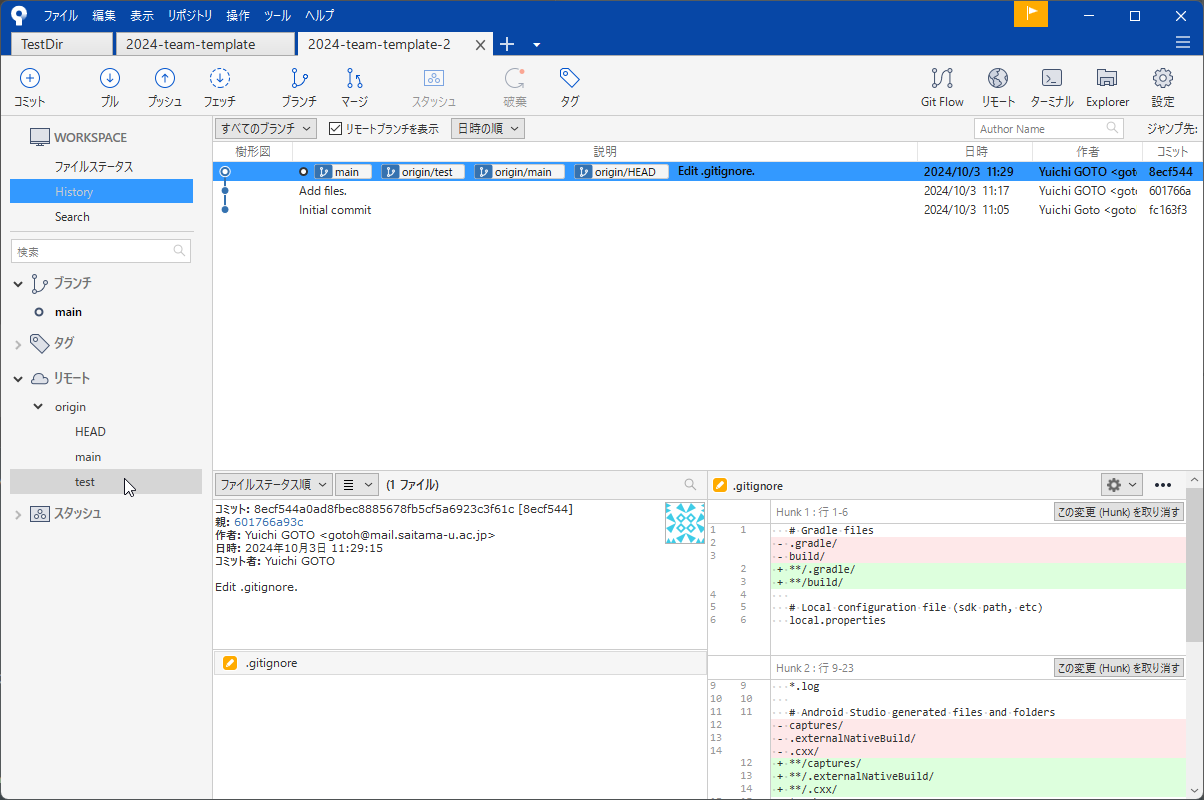This screenshot has width=1204, height=800.
Task: Click the orange flag notification icon
Action: point(1031,14)
